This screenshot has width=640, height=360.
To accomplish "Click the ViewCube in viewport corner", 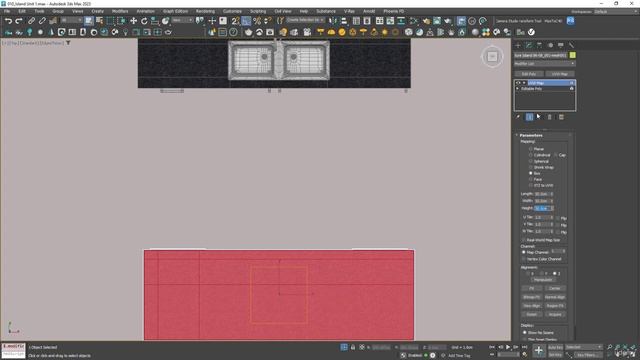I will click(492, 56).
